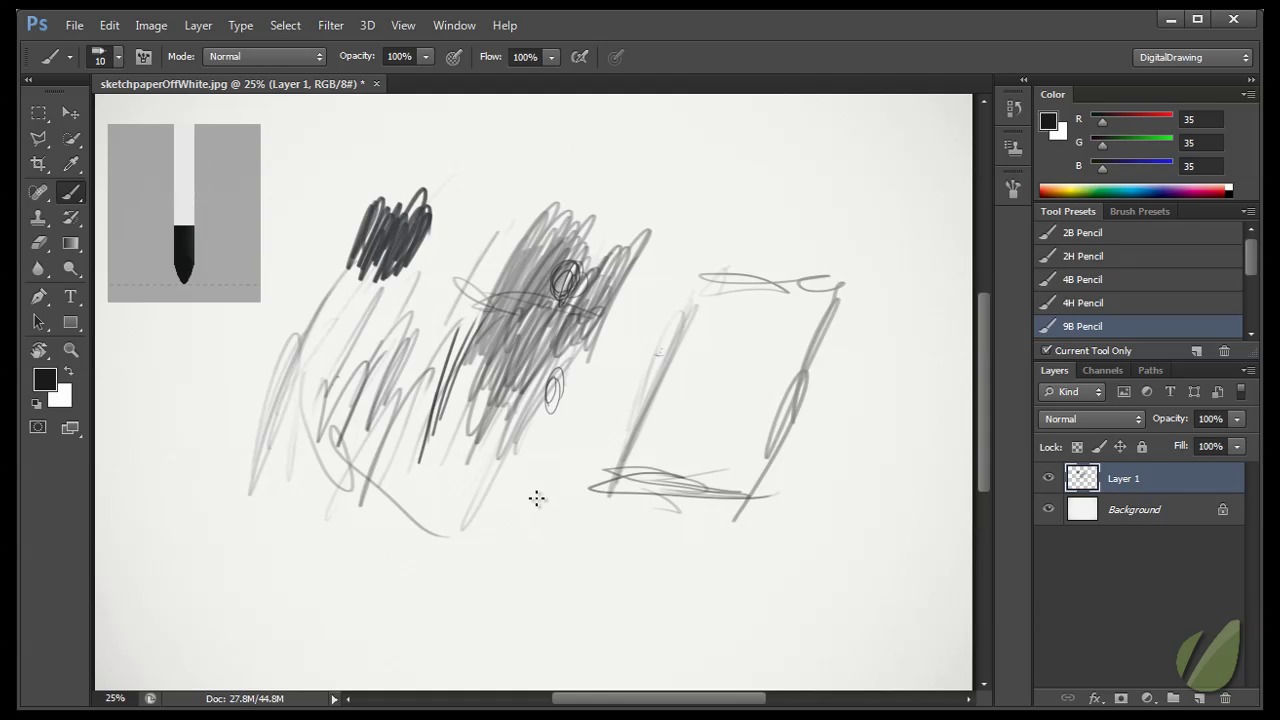
Task: Open the Image menu
Action: pos(151,25)
